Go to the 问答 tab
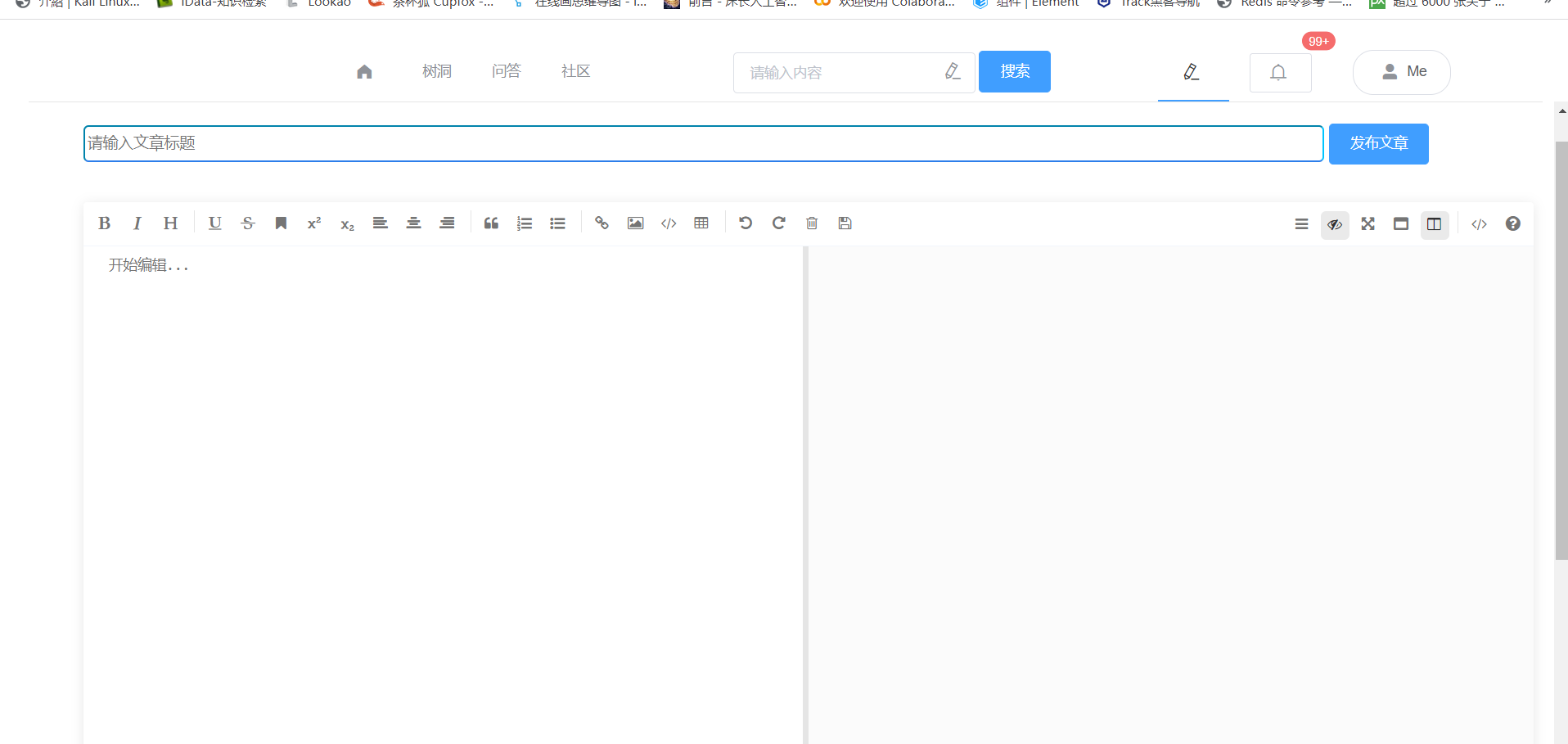The width and height of the screenshot is (1568, 744). pos(506,71)
